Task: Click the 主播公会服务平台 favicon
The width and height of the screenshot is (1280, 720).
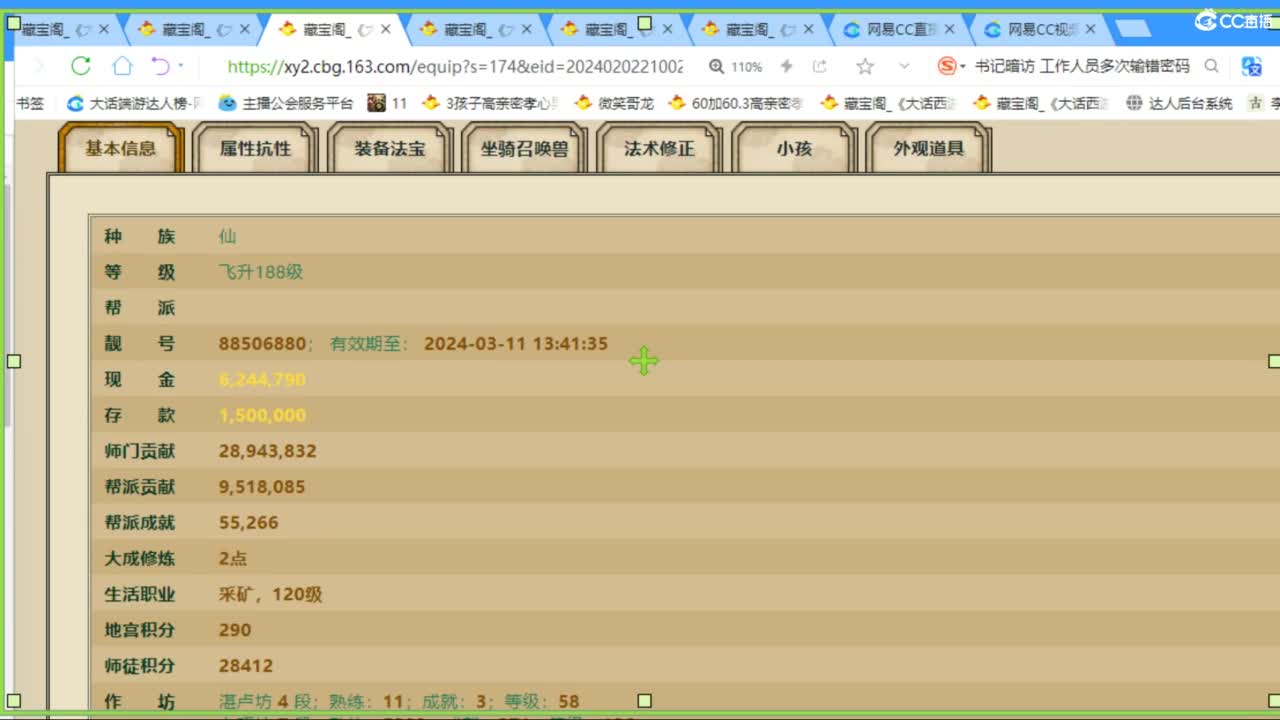Action: (x=228, y=102)
